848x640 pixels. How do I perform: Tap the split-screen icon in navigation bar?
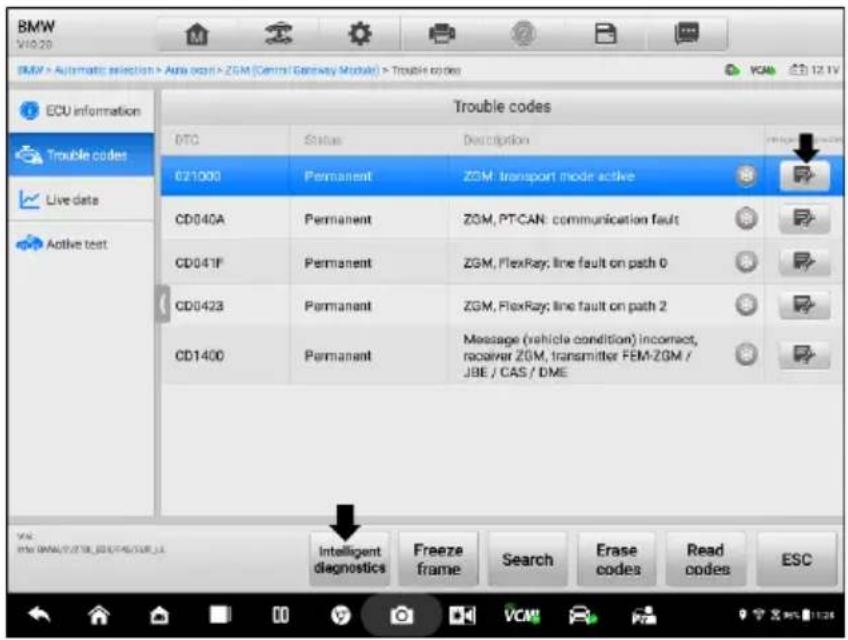pos(280,615)
